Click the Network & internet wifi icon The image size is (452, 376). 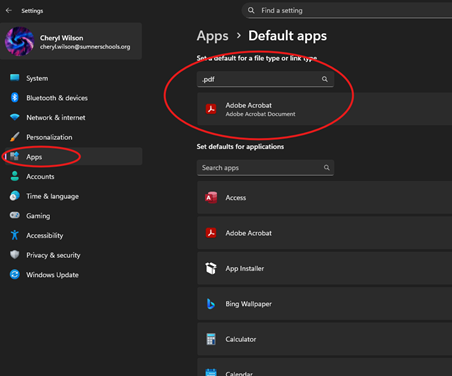[x=15, y=117]
